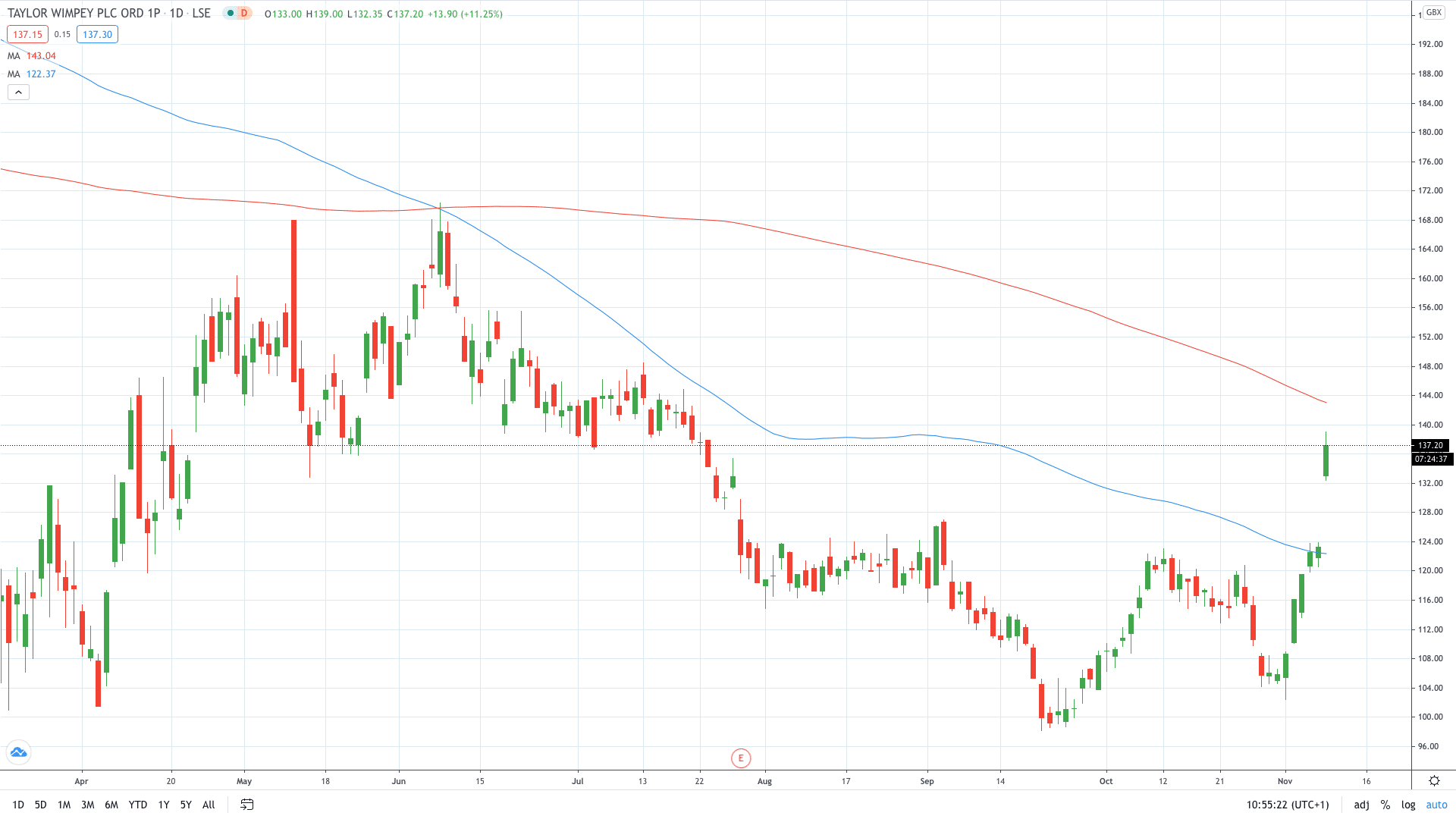Select the 5D time range

tap(41, 805)
